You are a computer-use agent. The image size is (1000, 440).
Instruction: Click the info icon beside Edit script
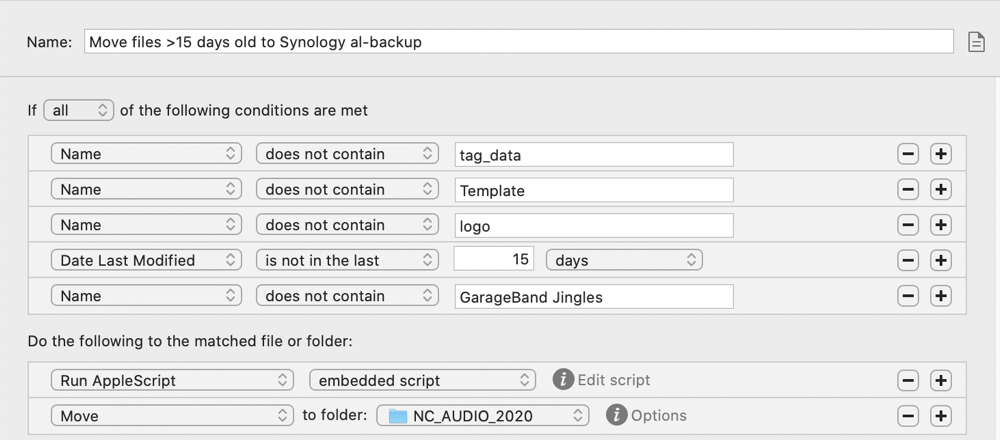[x=563, y=380]
